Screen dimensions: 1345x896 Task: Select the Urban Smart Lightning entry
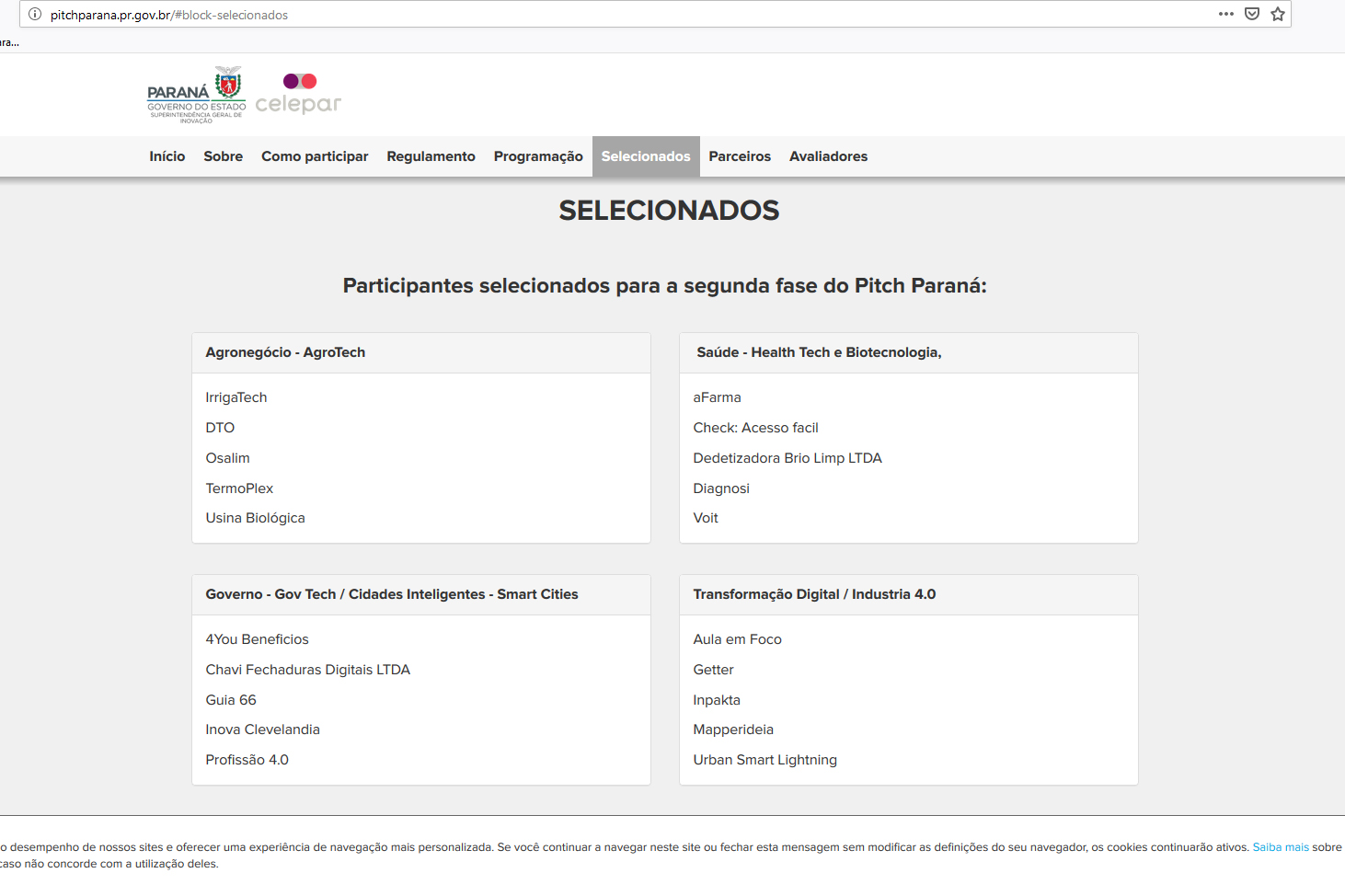(x=764, y=760)
